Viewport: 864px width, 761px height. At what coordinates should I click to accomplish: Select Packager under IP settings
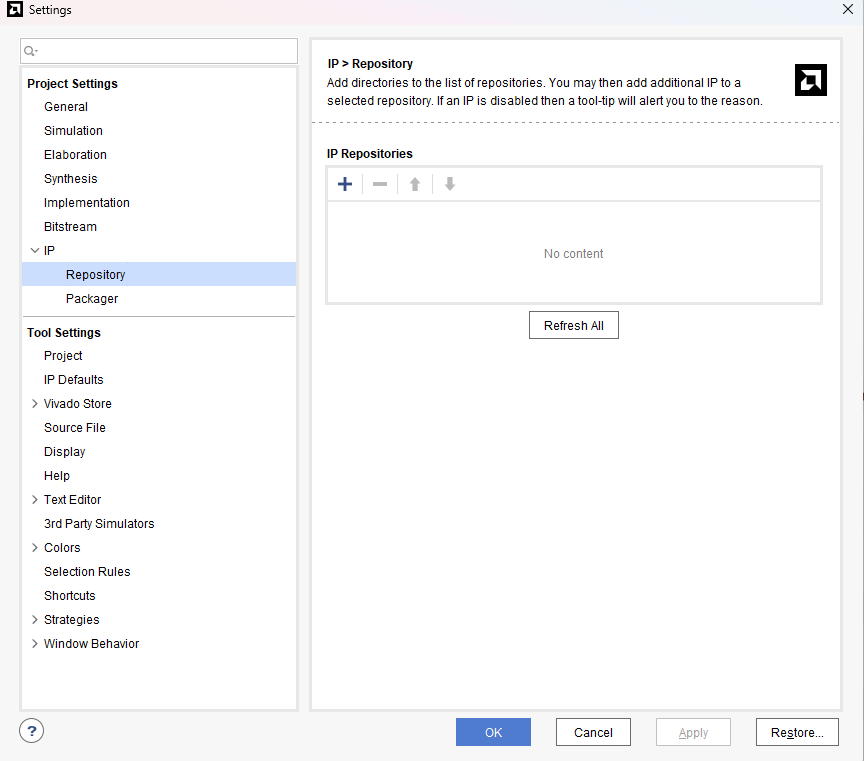tap(91, 299)
